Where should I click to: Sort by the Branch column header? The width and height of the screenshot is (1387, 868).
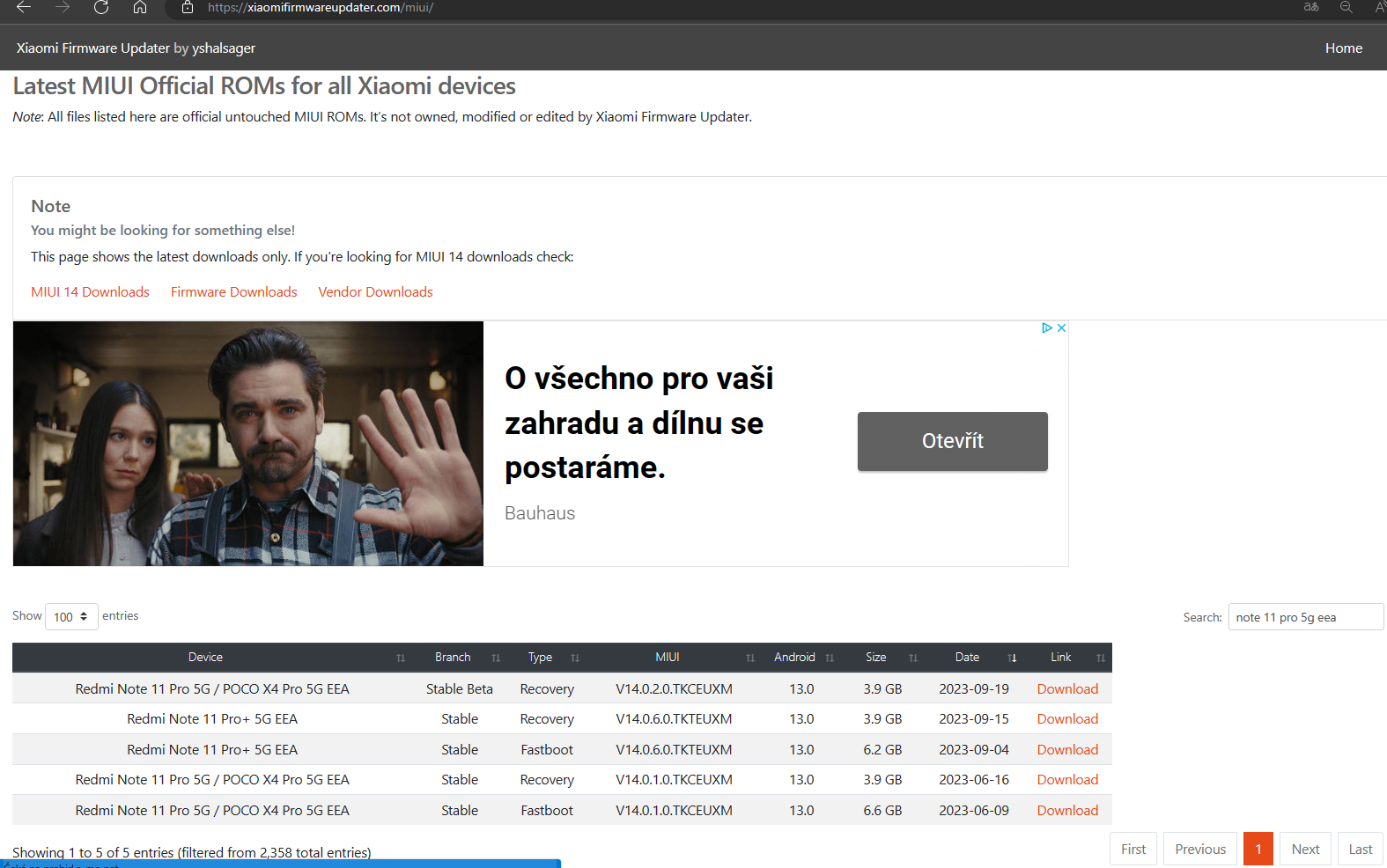coord(453,658)
